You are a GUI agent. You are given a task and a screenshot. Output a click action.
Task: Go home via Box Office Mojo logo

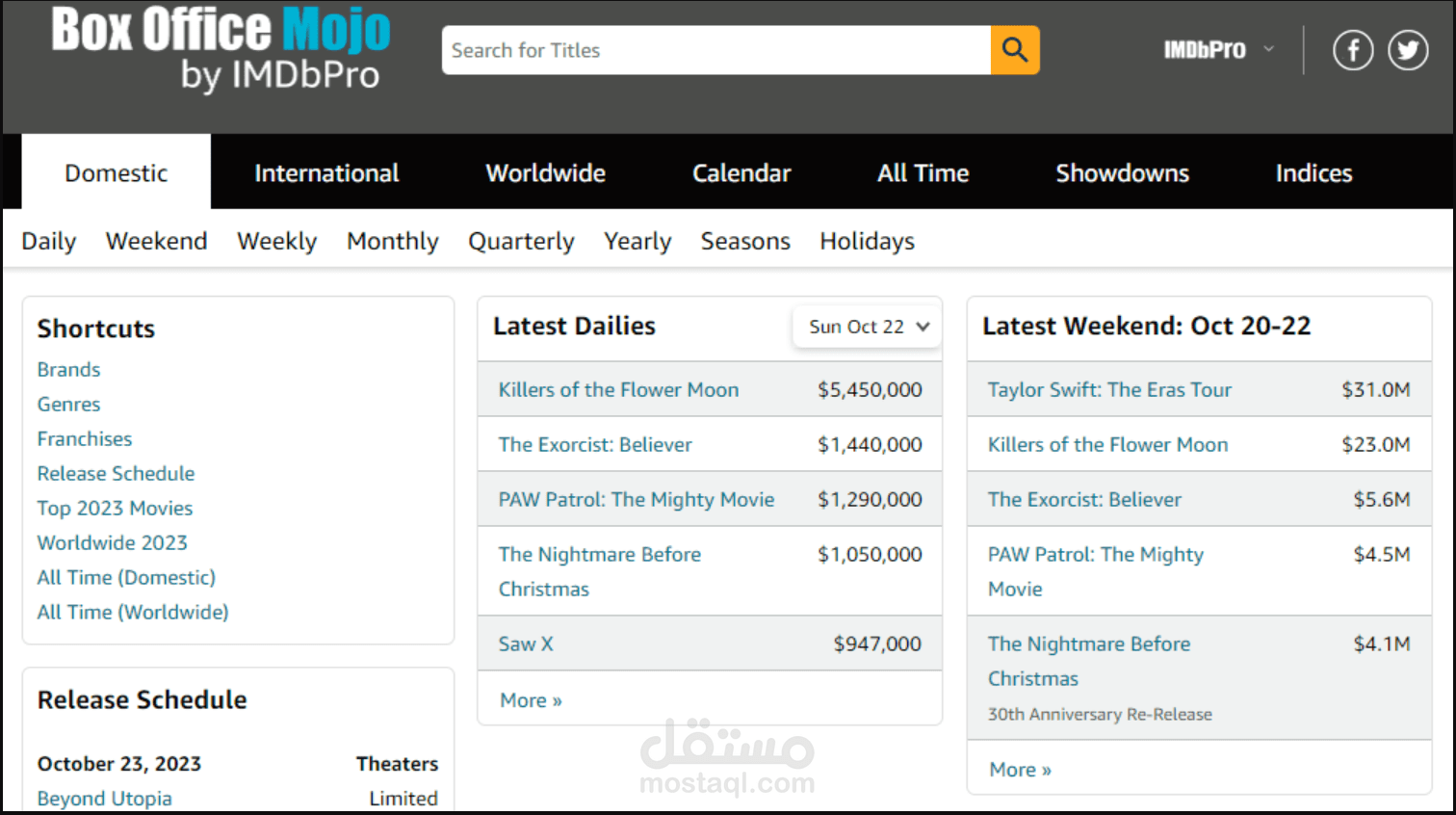click(221, 50)
